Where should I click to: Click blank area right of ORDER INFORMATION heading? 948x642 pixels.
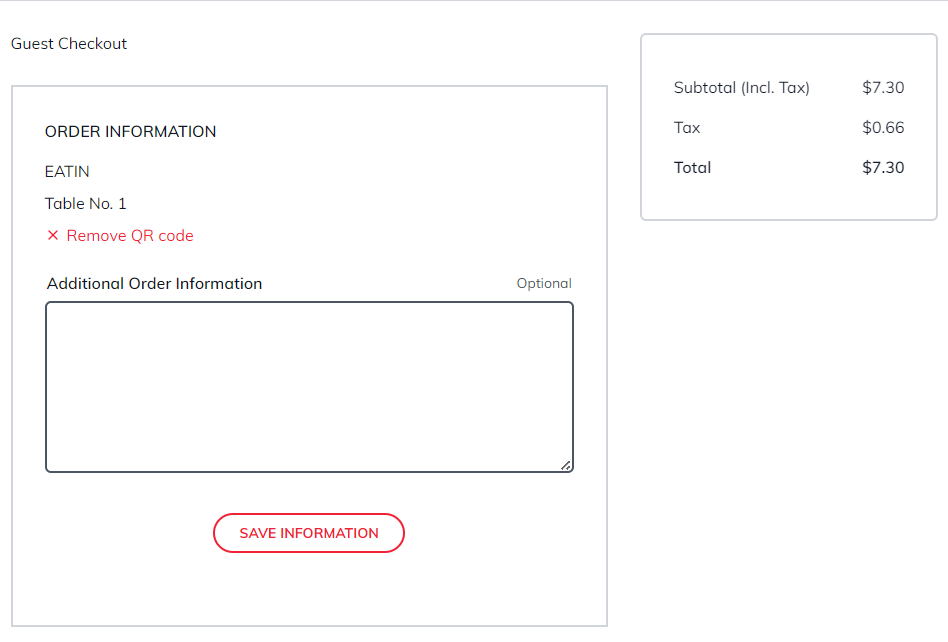point(400,132)
